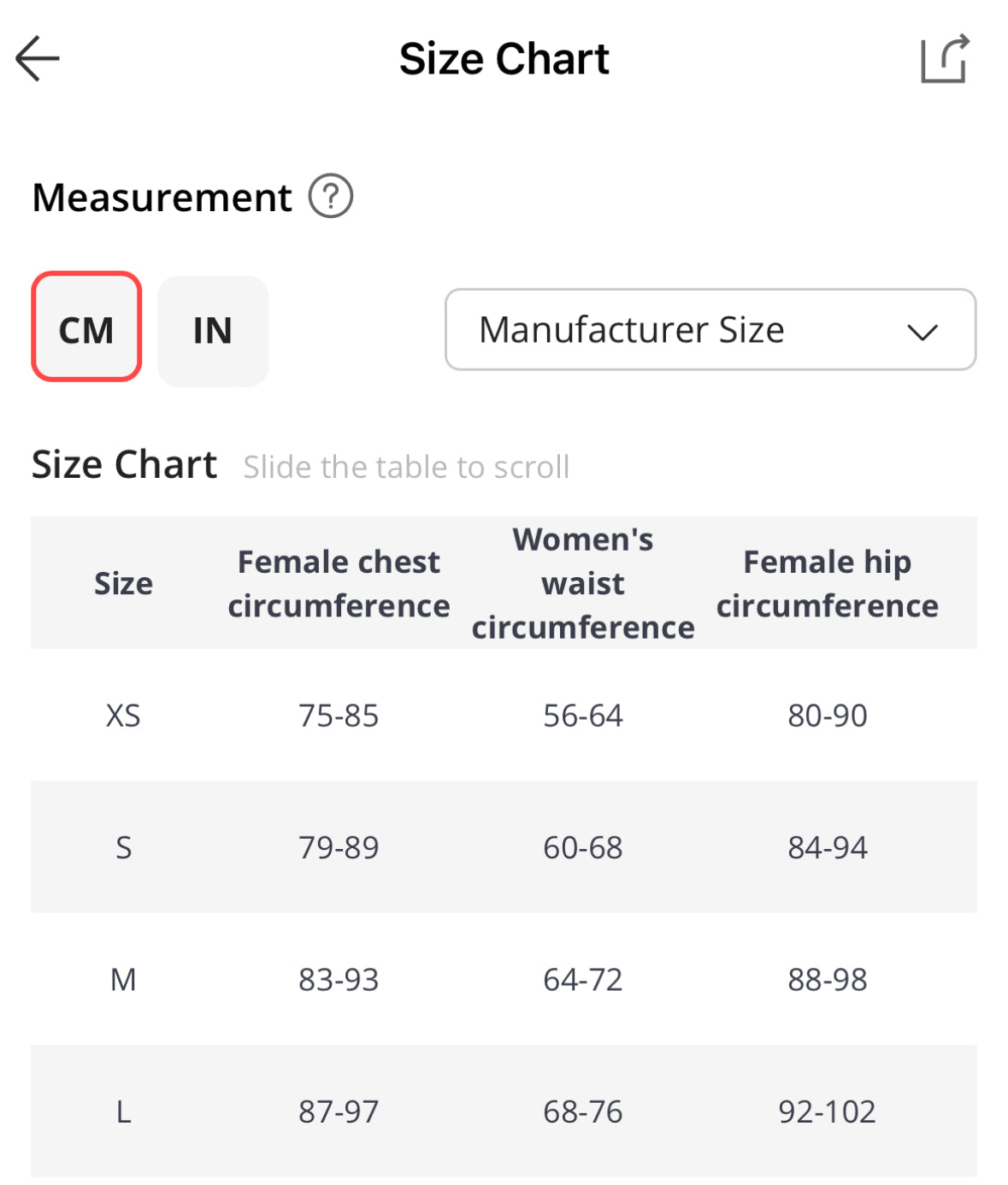
Task: Click the XS chest value 75-85
Action: tap(339, 716)
